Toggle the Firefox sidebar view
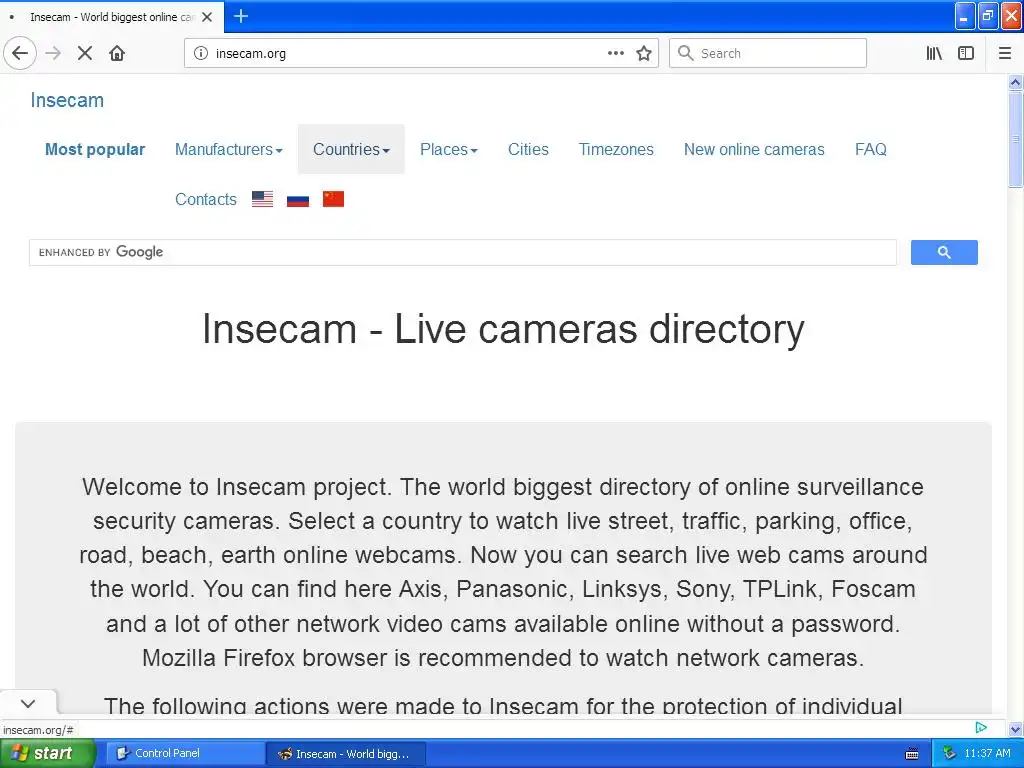This screenshot has height=768, width=1024. coord(966,54)
